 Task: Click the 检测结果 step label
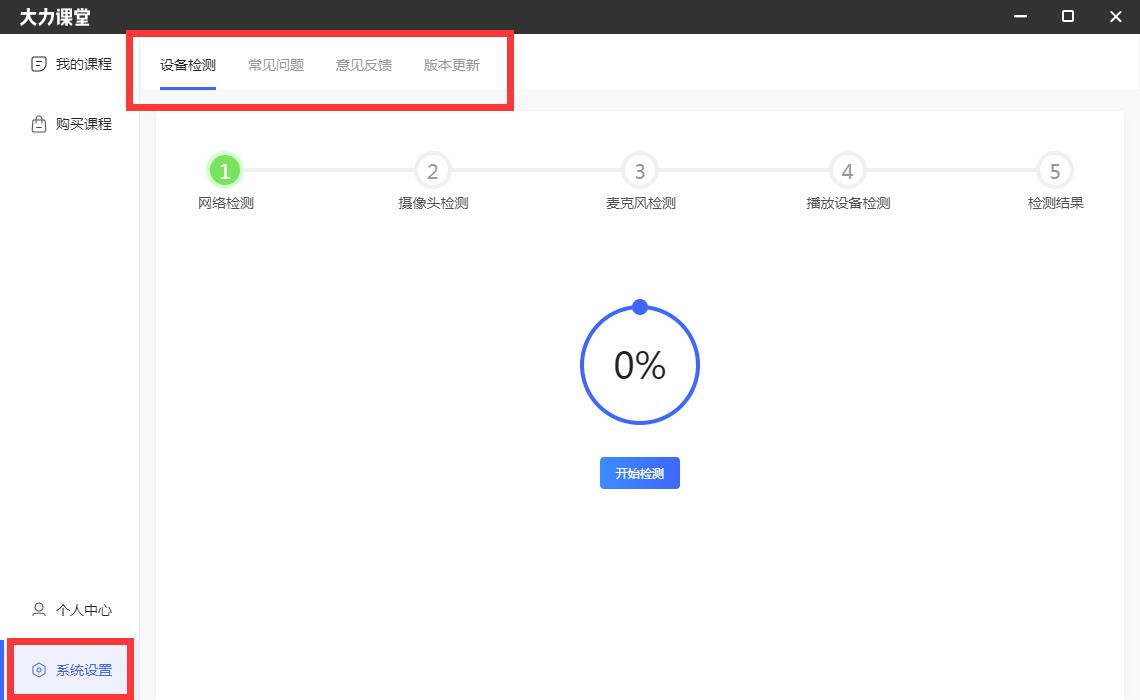(x=1054, y=202)
